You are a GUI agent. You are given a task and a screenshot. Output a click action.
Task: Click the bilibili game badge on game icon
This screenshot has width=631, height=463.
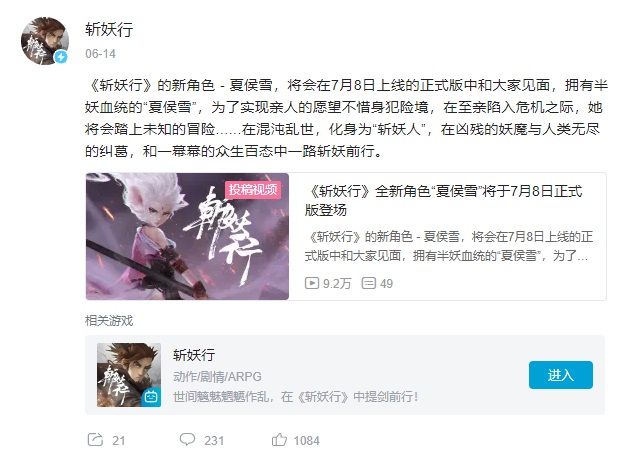[151, 397]
